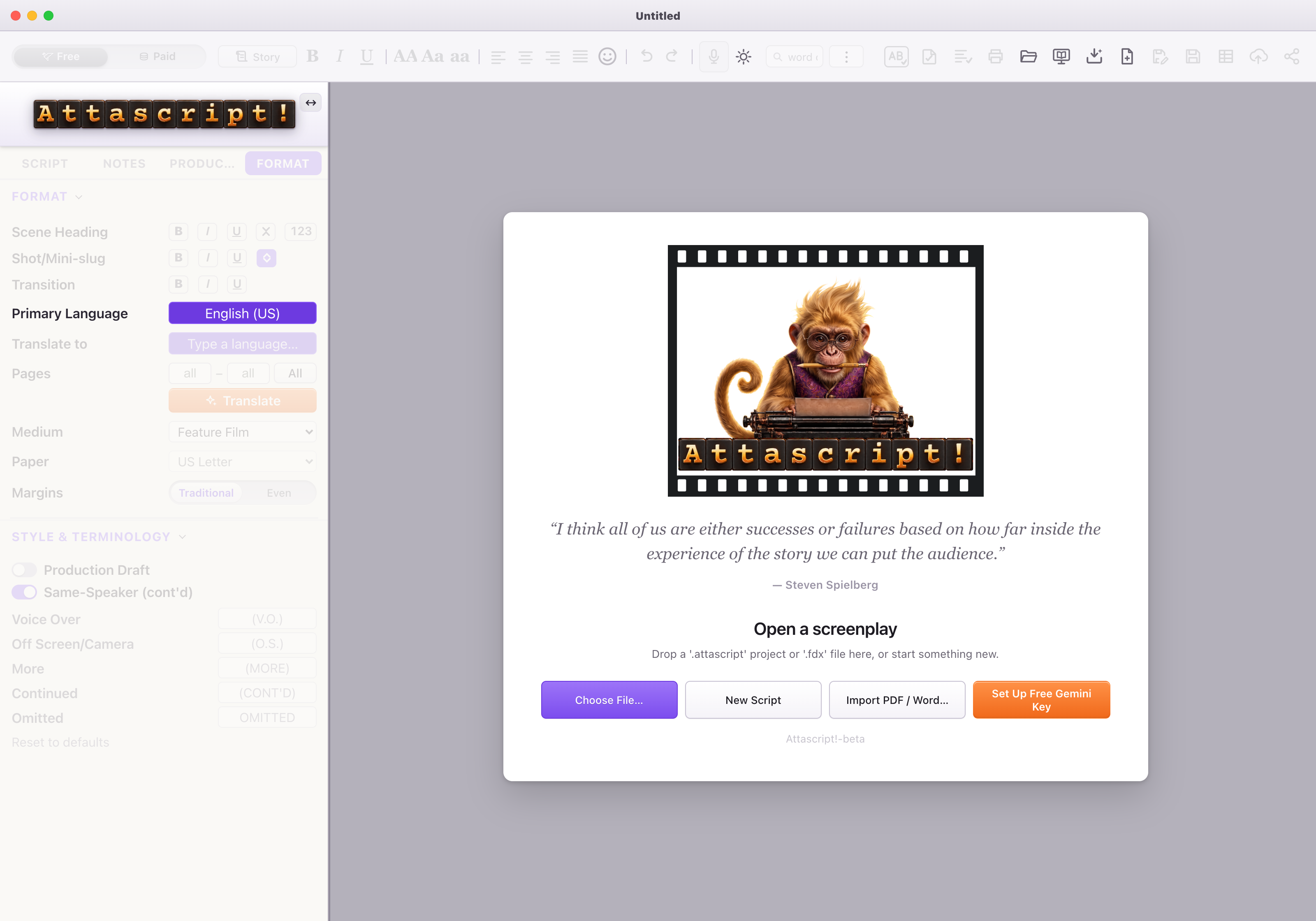Switch to the NOTES tab
Image resolution: width=1316 pixels, height=921 pixels.
(124, 163)
